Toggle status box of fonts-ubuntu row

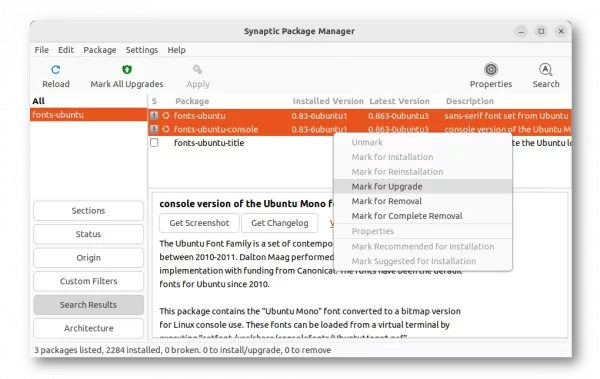(x=154, y=116)
